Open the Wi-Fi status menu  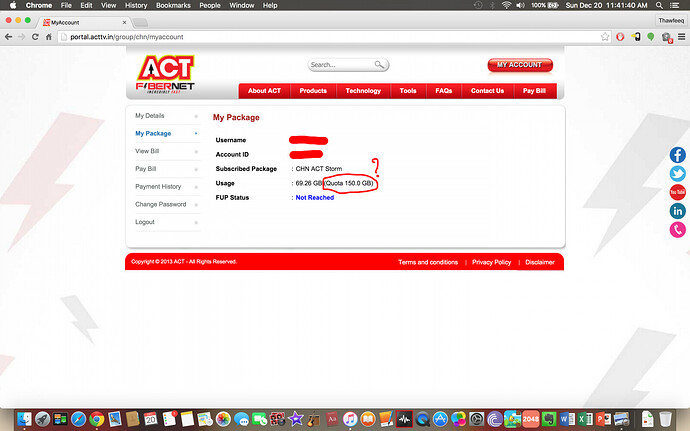(506, 5)
